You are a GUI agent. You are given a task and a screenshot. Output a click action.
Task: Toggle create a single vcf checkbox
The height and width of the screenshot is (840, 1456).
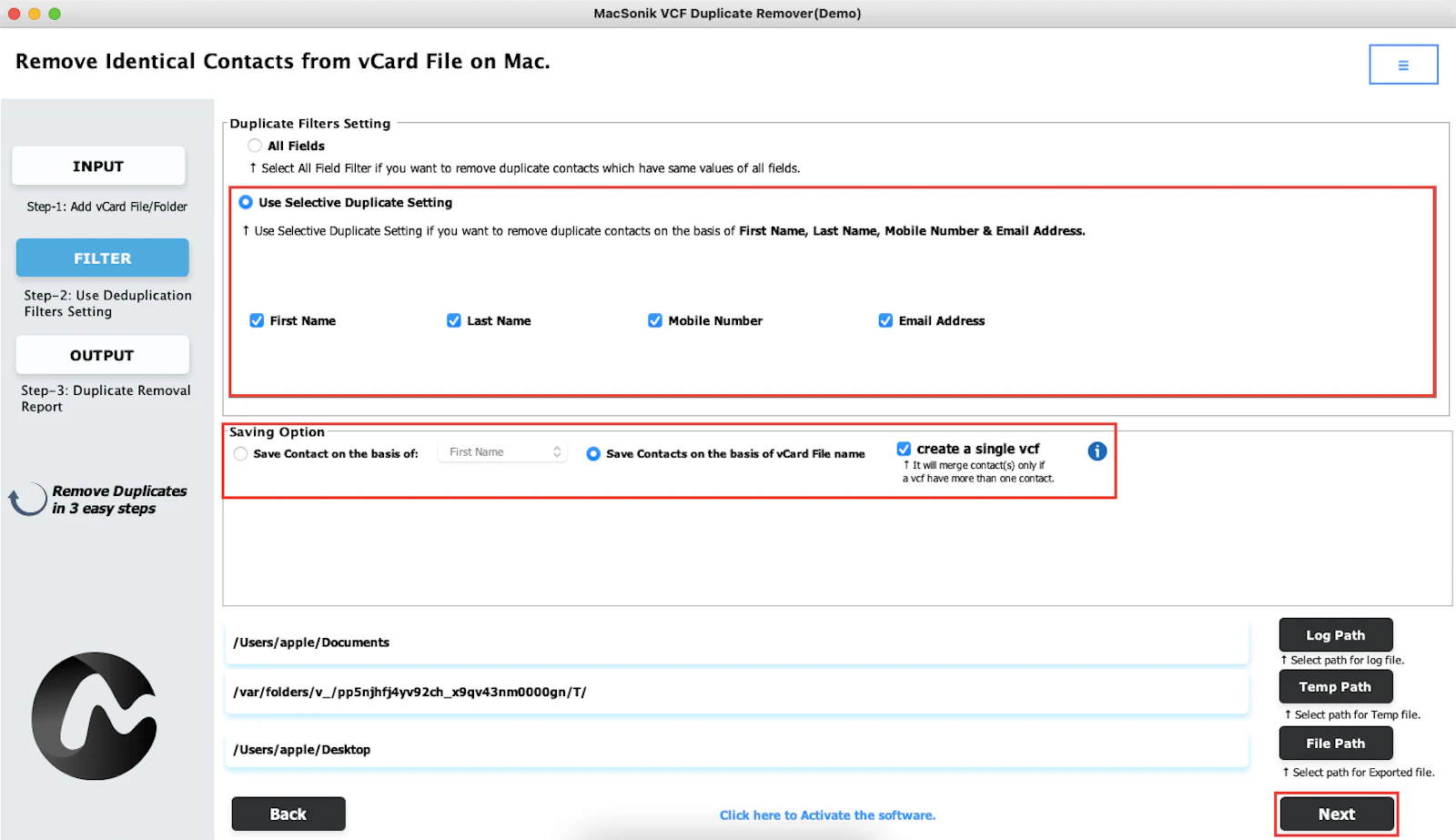(x=904, y=449)
